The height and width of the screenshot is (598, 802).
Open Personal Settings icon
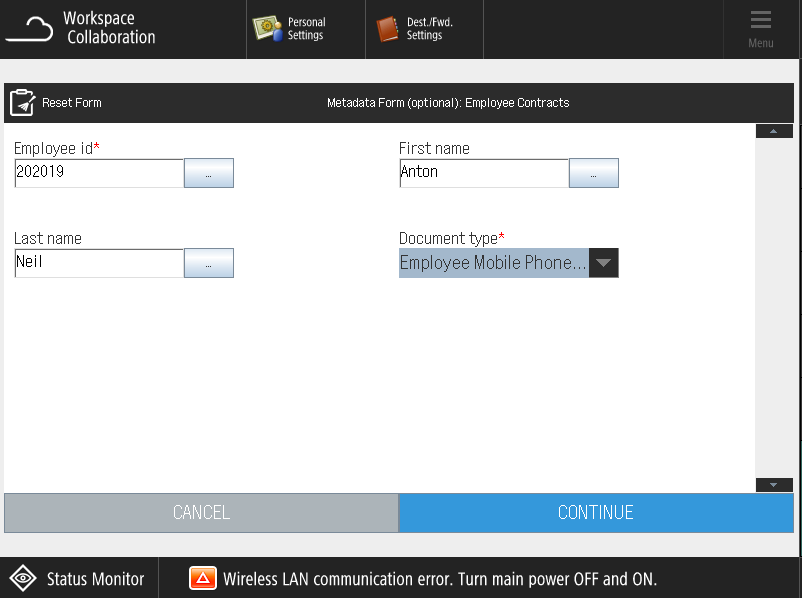point(267,29)
